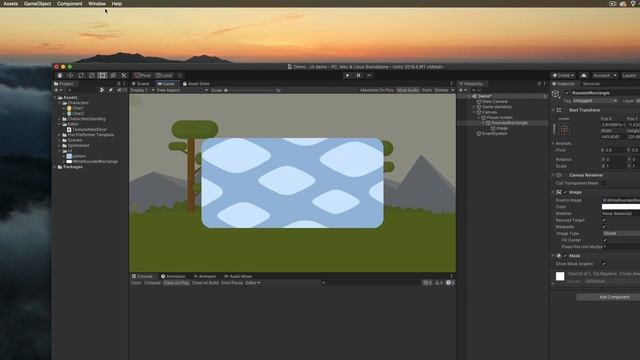
Task: Open the Account dropdown
Action: click(x=605, y=76)
